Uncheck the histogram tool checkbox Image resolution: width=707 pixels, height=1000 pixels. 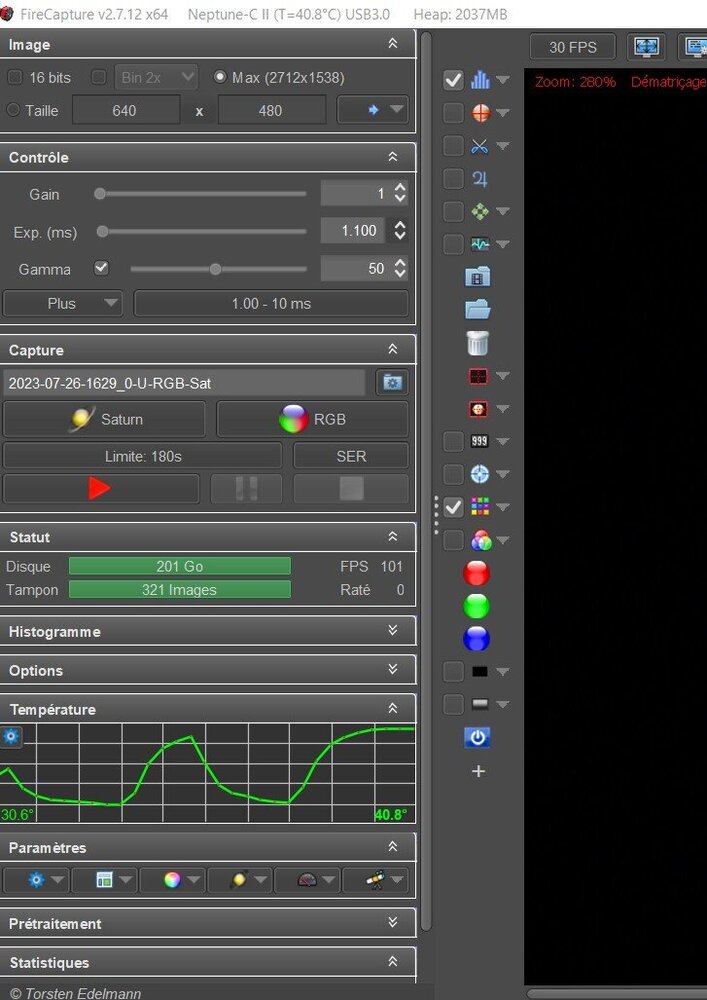pyautogui.click(x=453, y=80)
